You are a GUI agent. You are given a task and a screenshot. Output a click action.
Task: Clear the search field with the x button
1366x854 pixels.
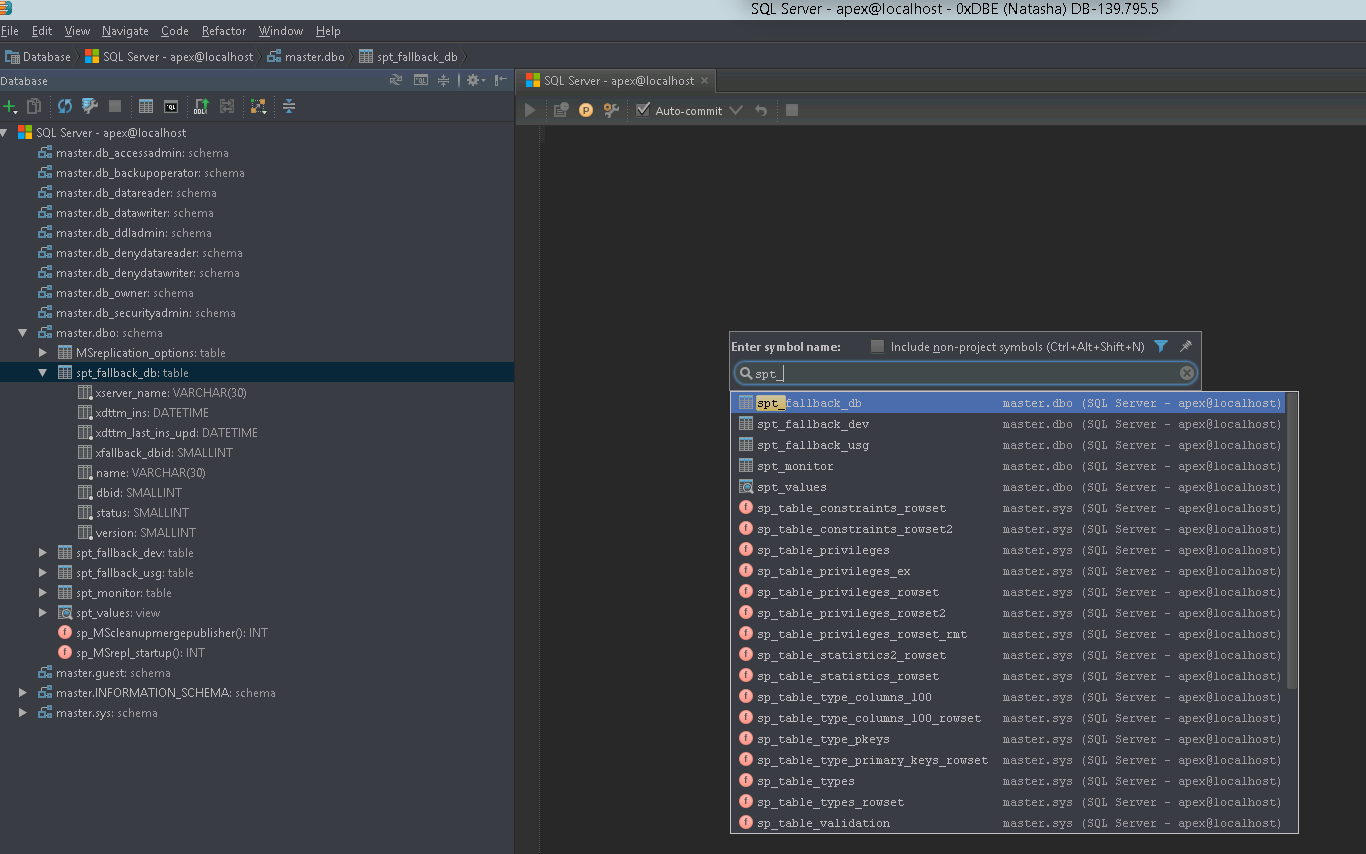[x=1186, y=372]
